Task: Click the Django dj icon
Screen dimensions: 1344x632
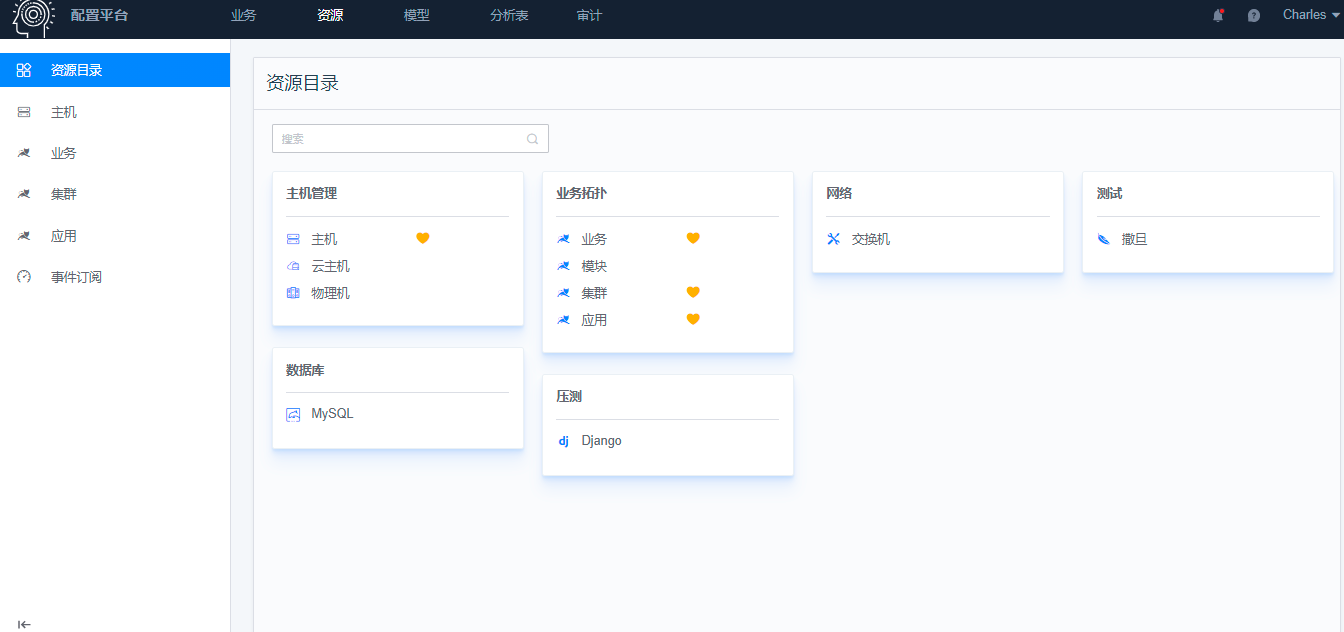Action: [x=563, y=441]
